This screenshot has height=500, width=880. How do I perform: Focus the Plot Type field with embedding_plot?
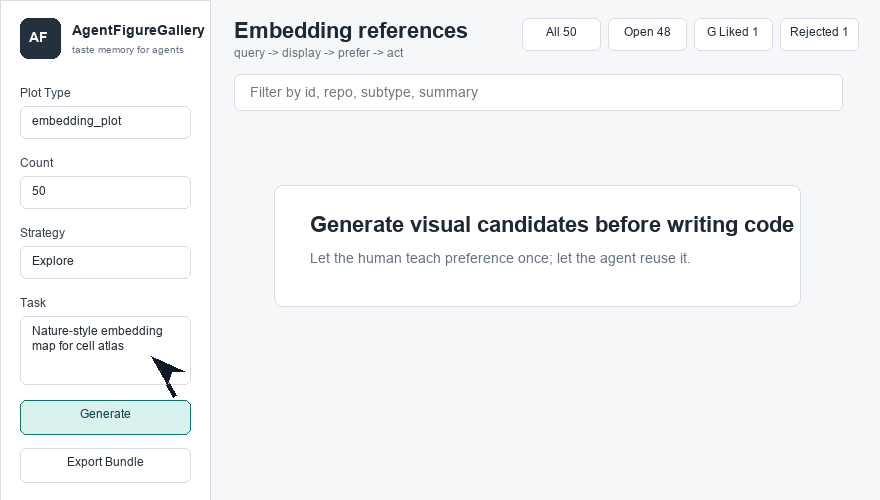106,122
